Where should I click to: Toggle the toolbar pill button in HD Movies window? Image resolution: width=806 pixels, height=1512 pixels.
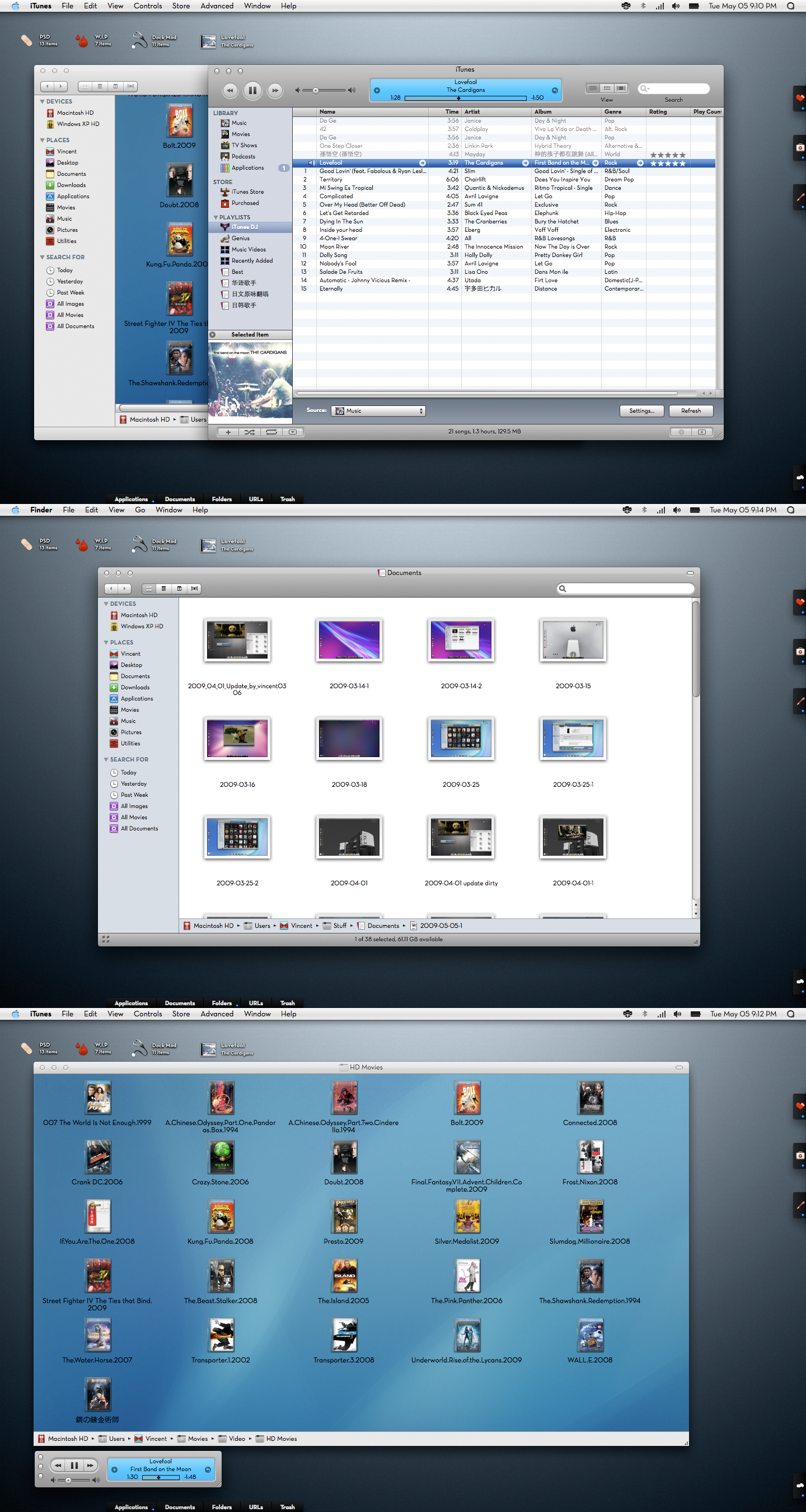[x=679, y=1068]
